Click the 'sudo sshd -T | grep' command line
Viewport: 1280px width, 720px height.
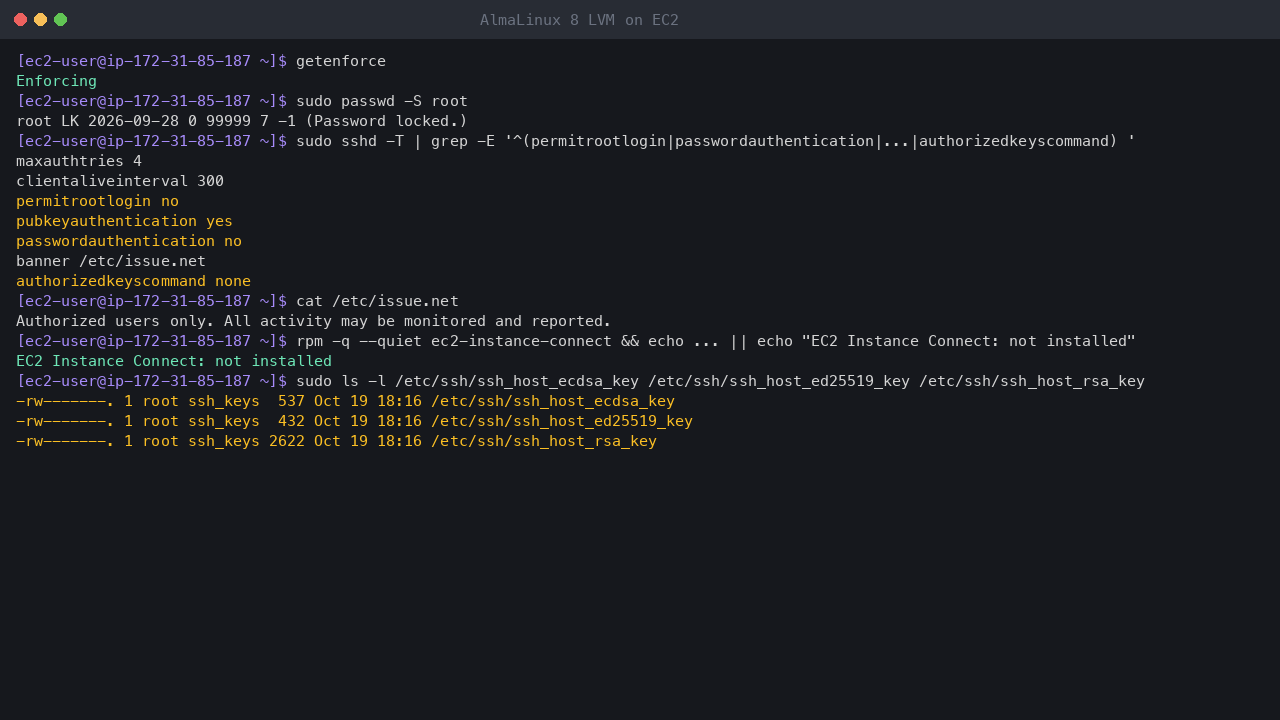[716, 141]
